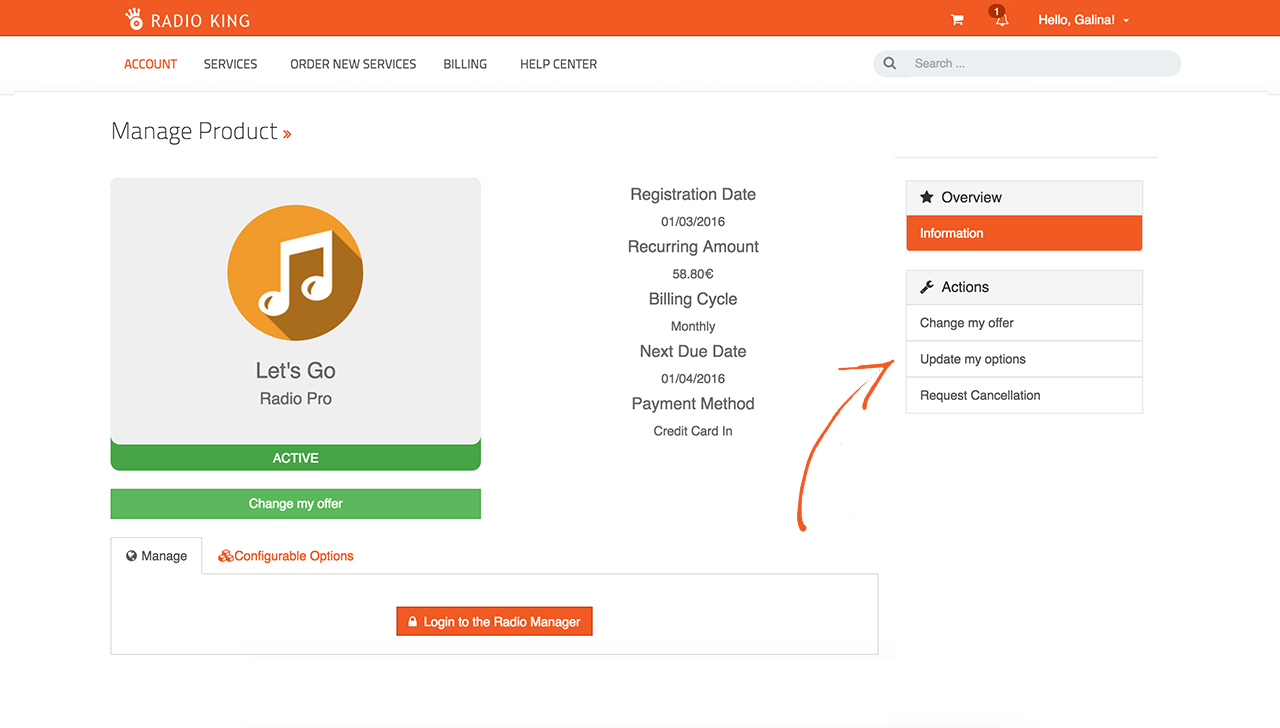
Task: Select Information in the Overview panel
Action: pyautogui.click(x=1024, y=233)
